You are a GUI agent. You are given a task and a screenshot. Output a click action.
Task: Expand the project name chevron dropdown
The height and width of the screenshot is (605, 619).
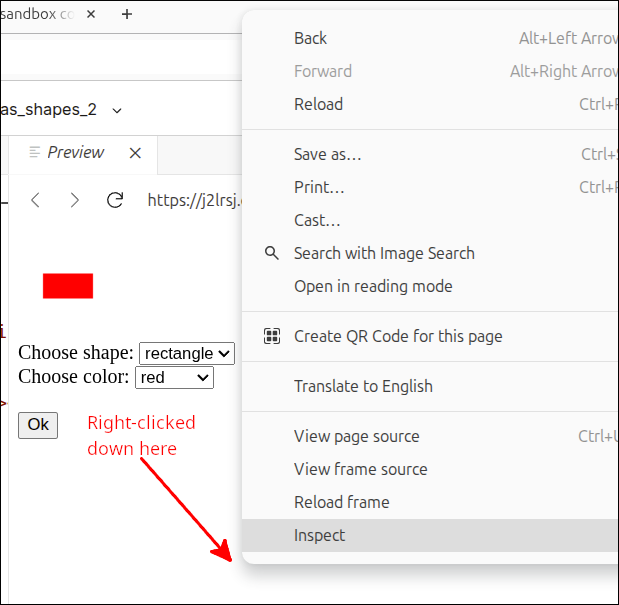(117, 110)
